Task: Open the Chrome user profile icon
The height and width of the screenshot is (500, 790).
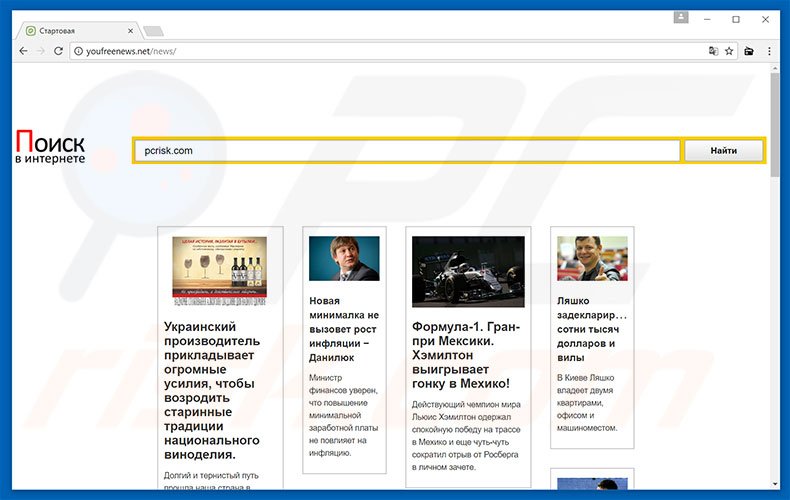Action: point(681,18)
